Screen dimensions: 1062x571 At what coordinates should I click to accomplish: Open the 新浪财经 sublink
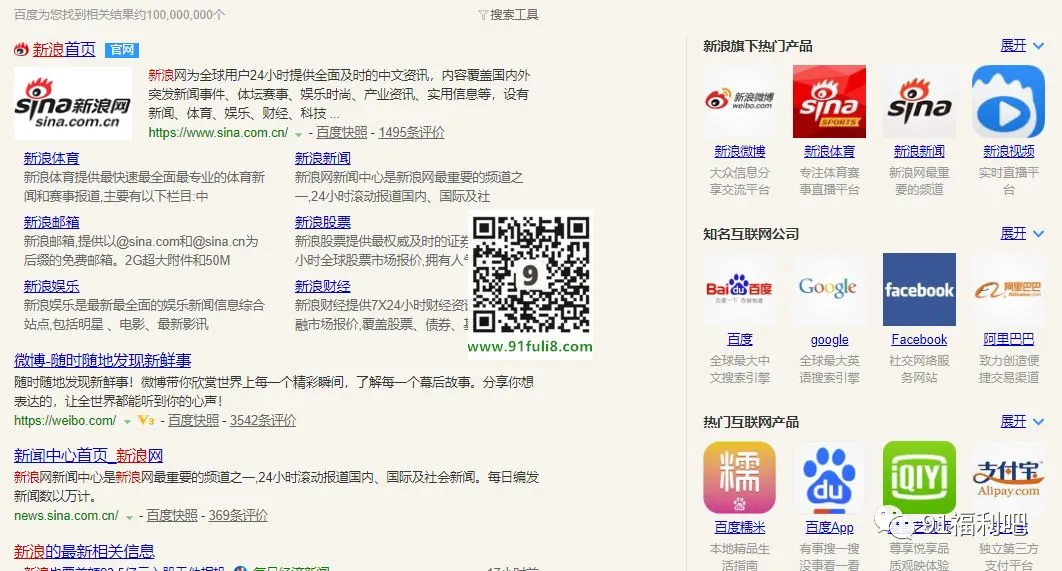pos(322,286)
